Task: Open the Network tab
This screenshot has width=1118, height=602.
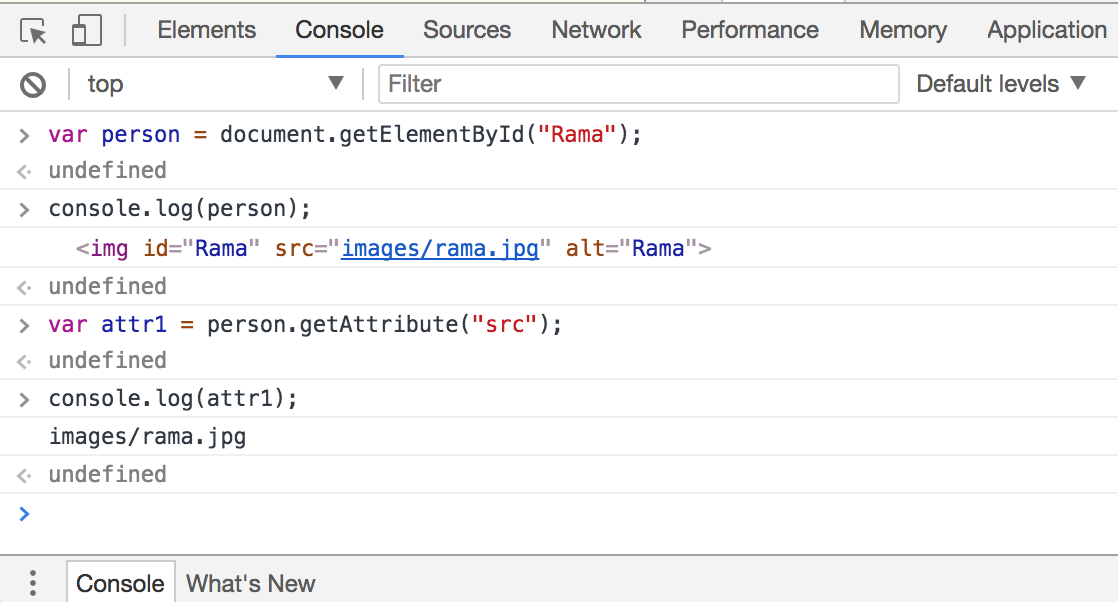Action: click(596, 30)
